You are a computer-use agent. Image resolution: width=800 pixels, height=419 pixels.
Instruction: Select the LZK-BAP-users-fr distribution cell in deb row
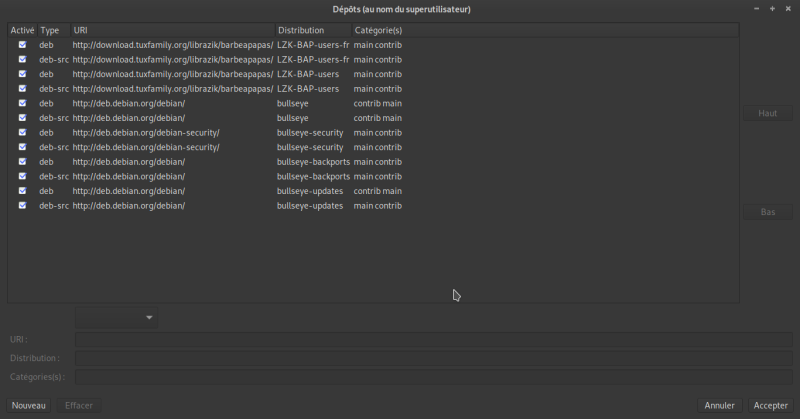point(313,45)
